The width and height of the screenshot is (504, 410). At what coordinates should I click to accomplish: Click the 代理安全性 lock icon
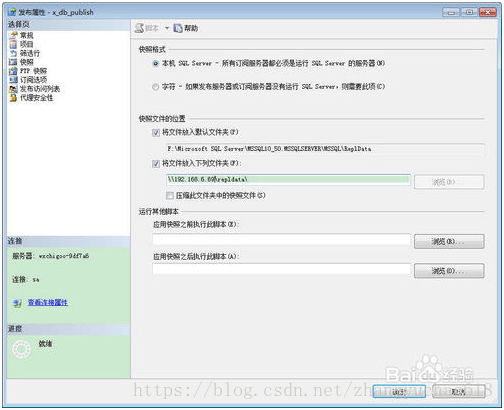[13, 98]
